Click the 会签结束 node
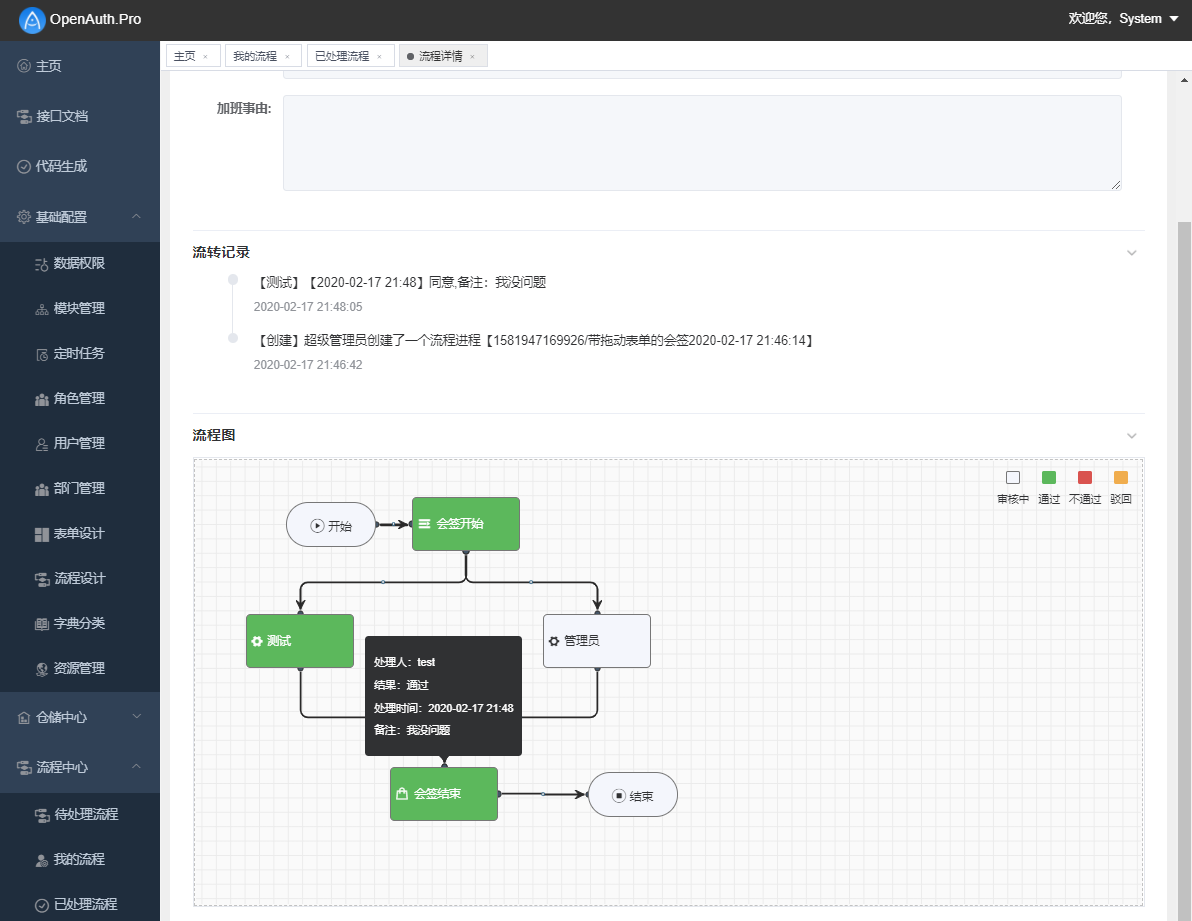Screen dimensions: 1192x921 (x=444, y=793)
